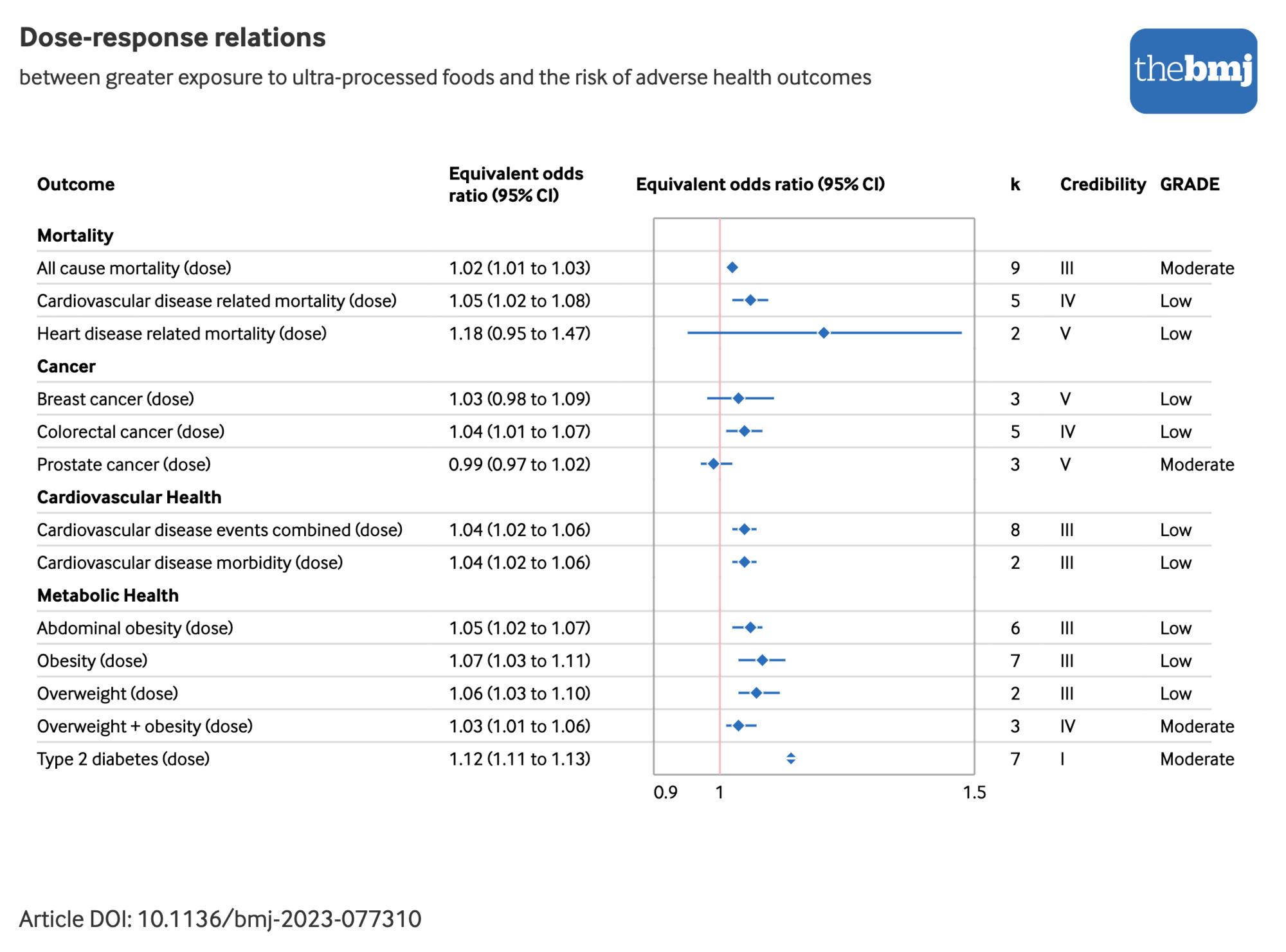Click the Colorectal cancer diamond marker

coord(744,431)
